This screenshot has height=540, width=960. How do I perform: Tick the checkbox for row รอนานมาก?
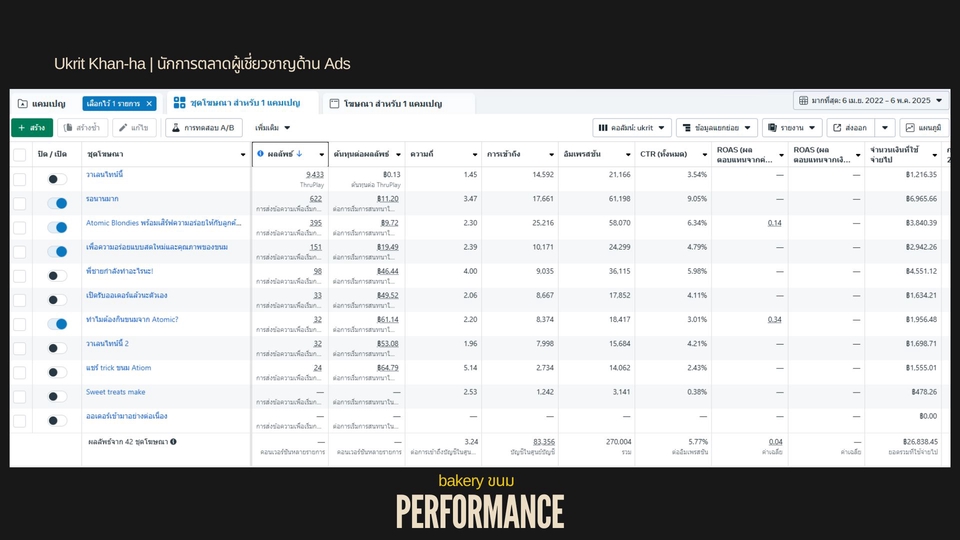[20, 203]
